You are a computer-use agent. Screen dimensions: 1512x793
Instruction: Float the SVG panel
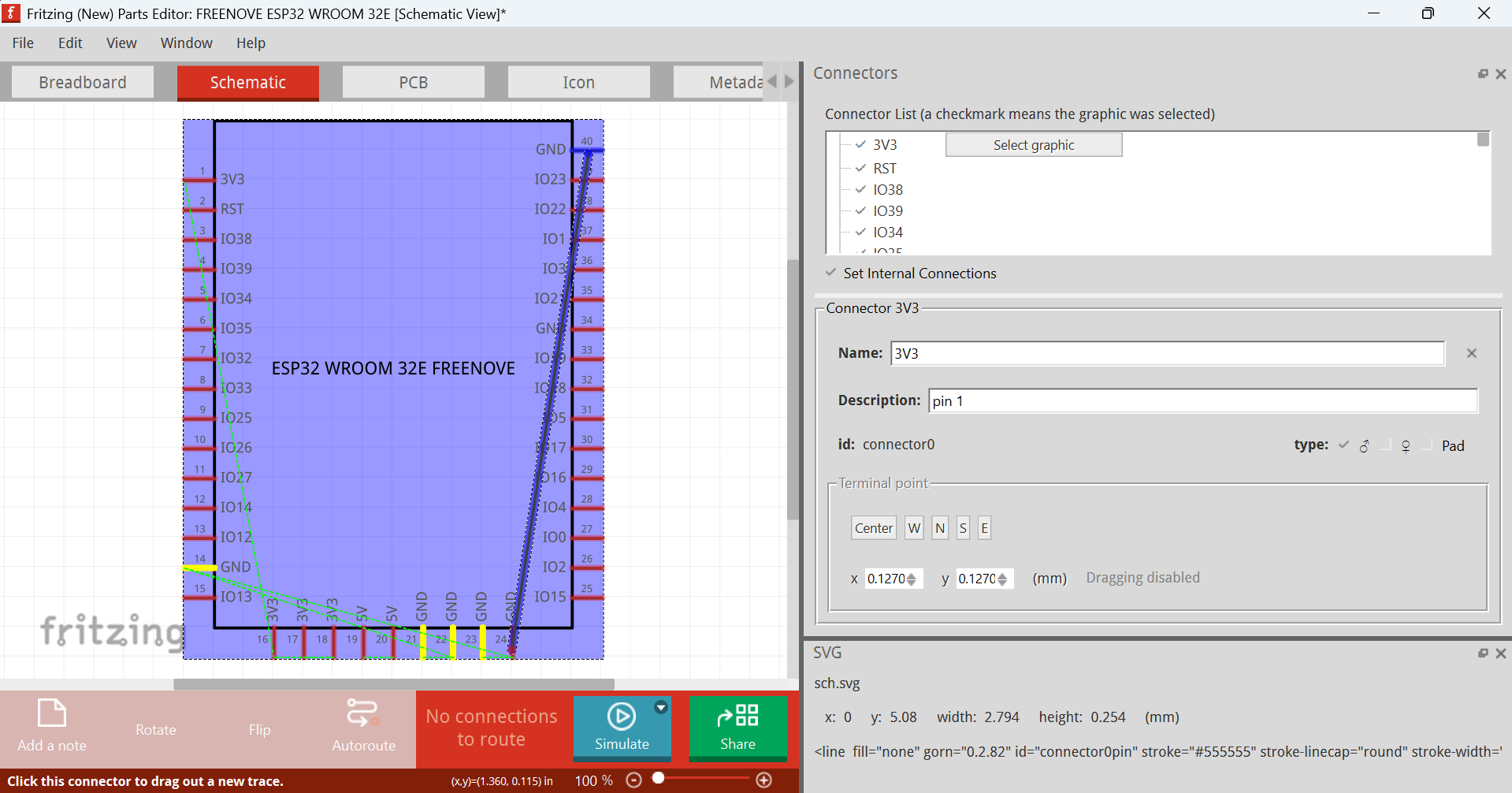pos(1483,653)
